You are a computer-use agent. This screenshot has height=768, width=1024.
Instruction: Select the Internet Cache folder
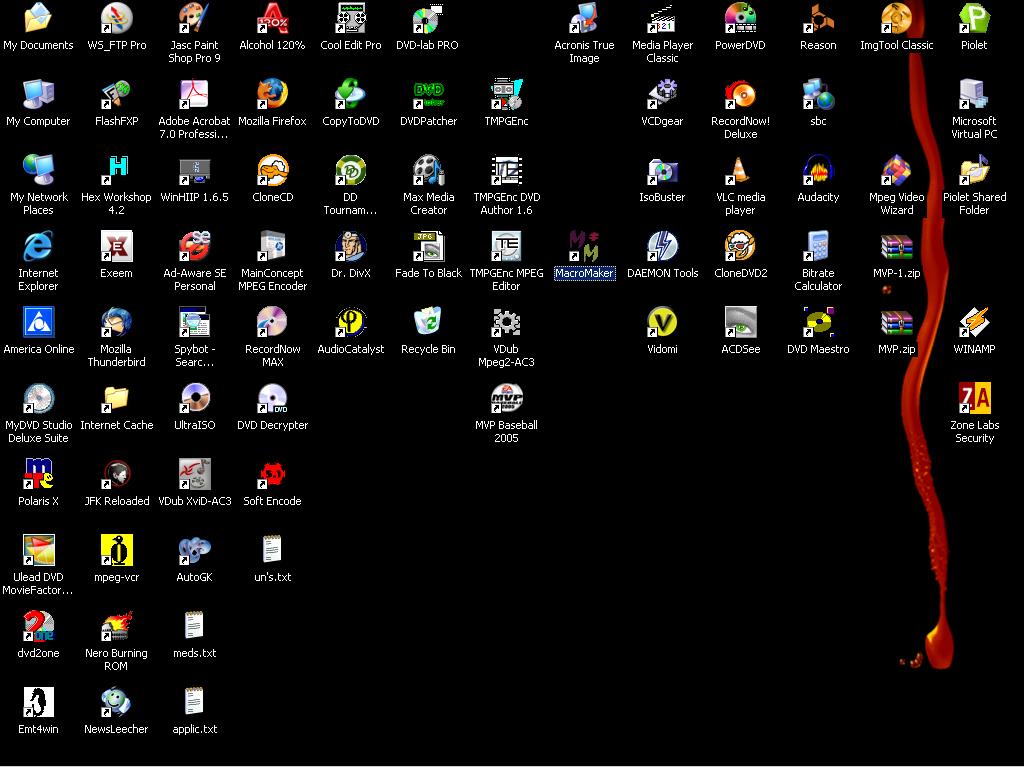coord(117,398)
